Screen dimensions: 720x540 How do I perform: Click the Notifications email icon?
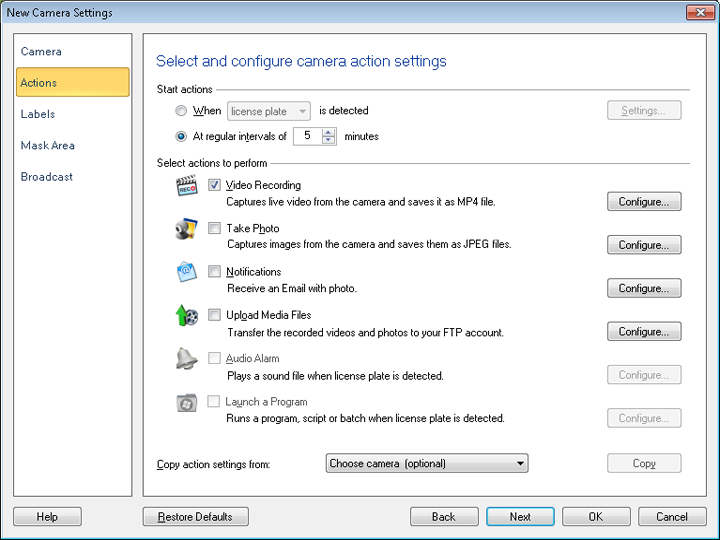point(186,273)
